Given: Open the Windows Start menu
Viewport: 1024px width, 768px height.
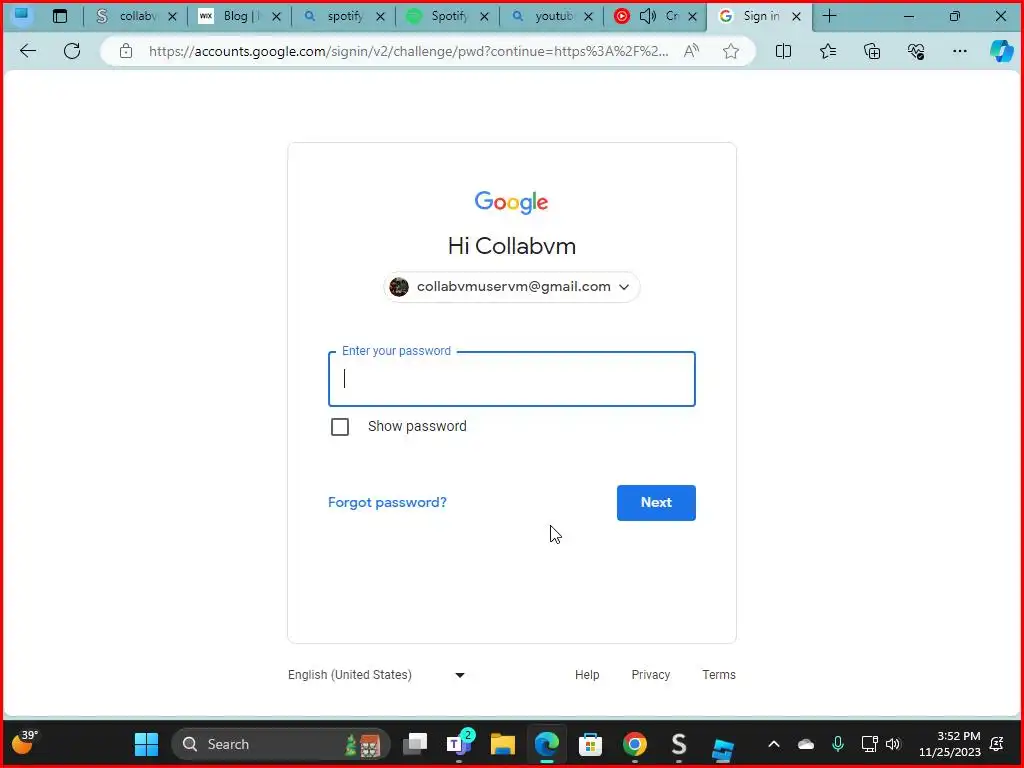Looking at the screenshot, I should coord(146,744).
